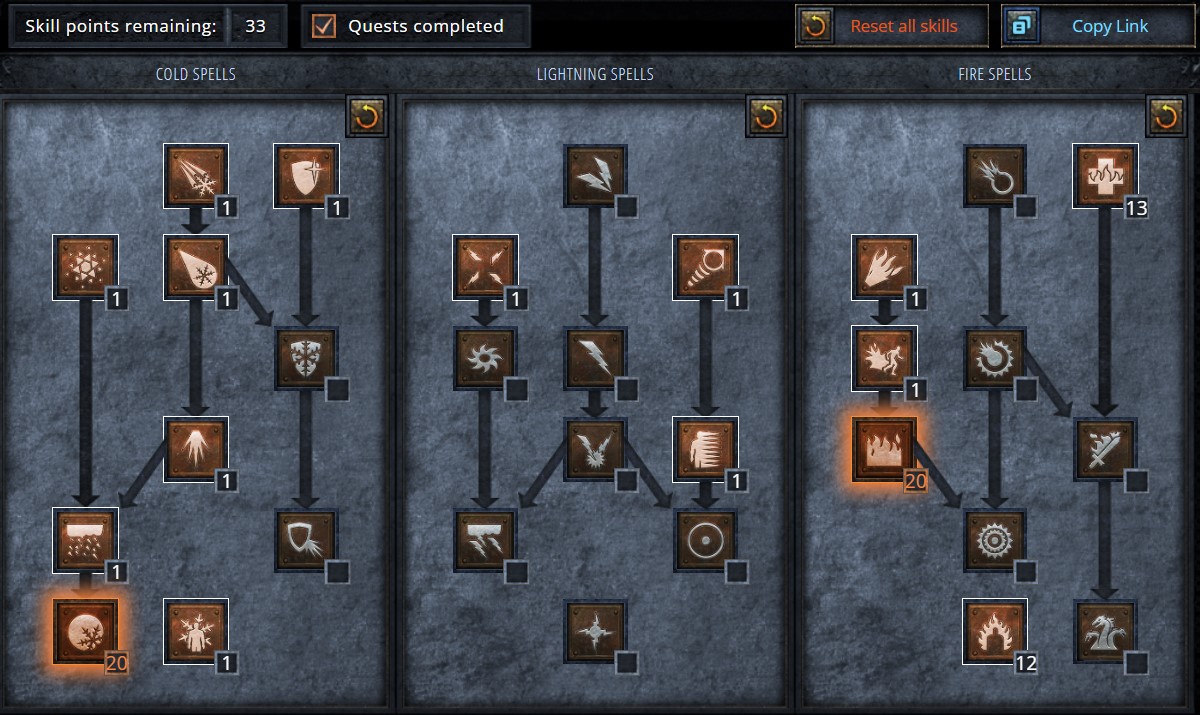
Task: Click the skill points remaining value
Action: [255, 26]
